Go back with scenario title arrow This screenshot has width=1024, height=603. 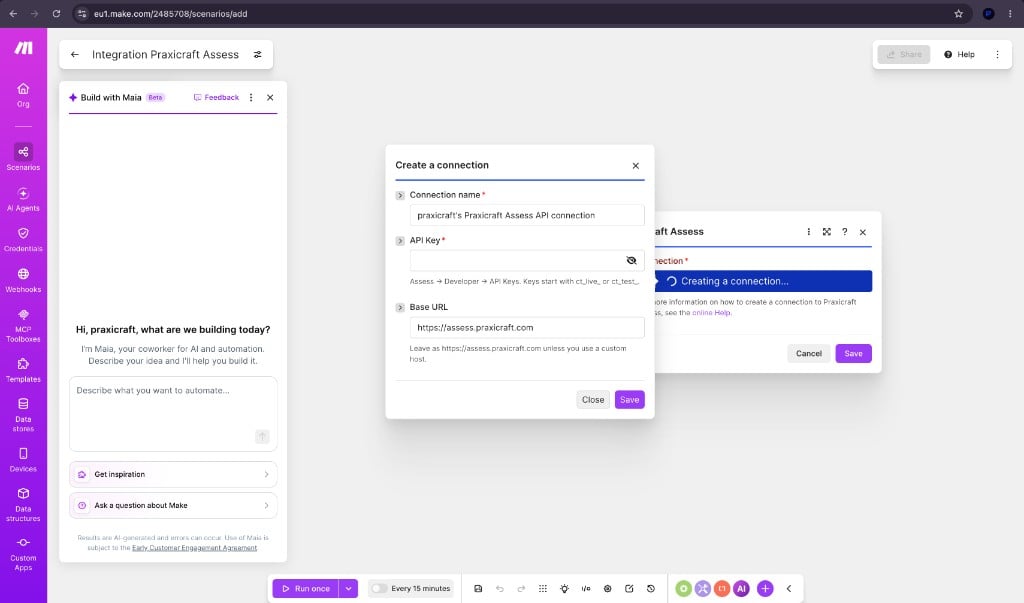click(74, 55)
